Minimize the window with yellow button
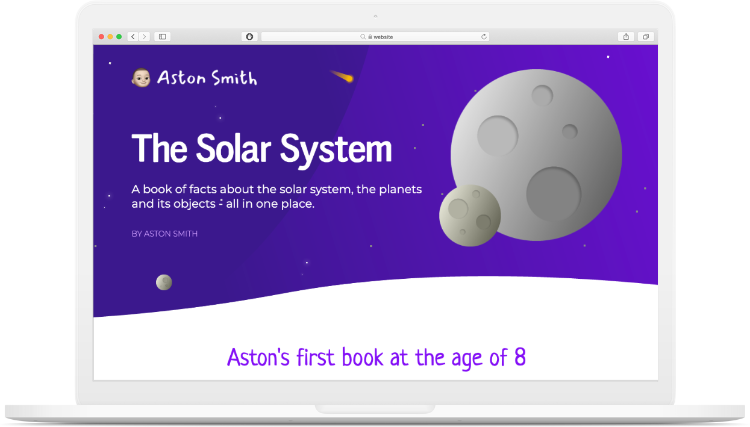This screenshot has height=427, width=750. (x=110, y=36)
